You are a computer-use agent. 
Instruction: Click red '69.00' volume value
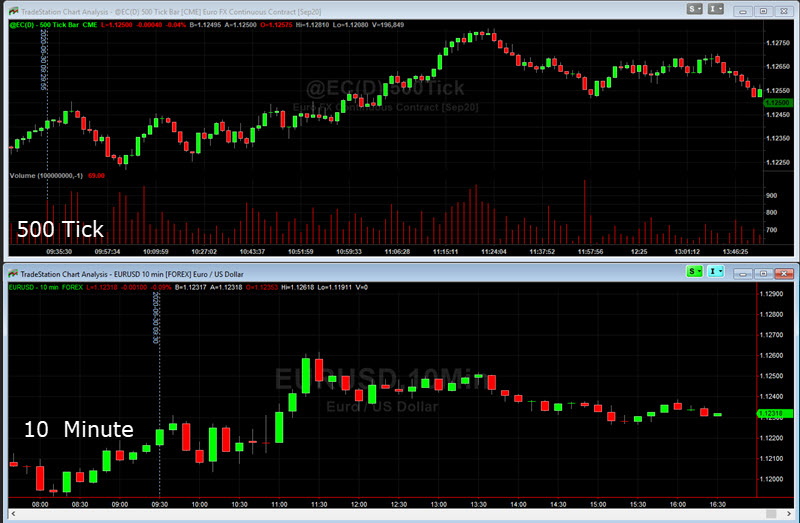point(96,176)
